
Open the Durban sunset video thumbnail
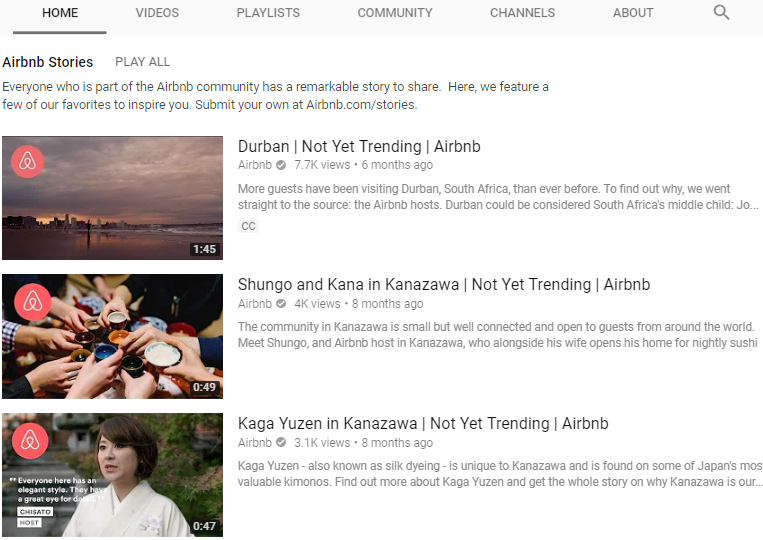pyautogui.click(x=112, y=198)
